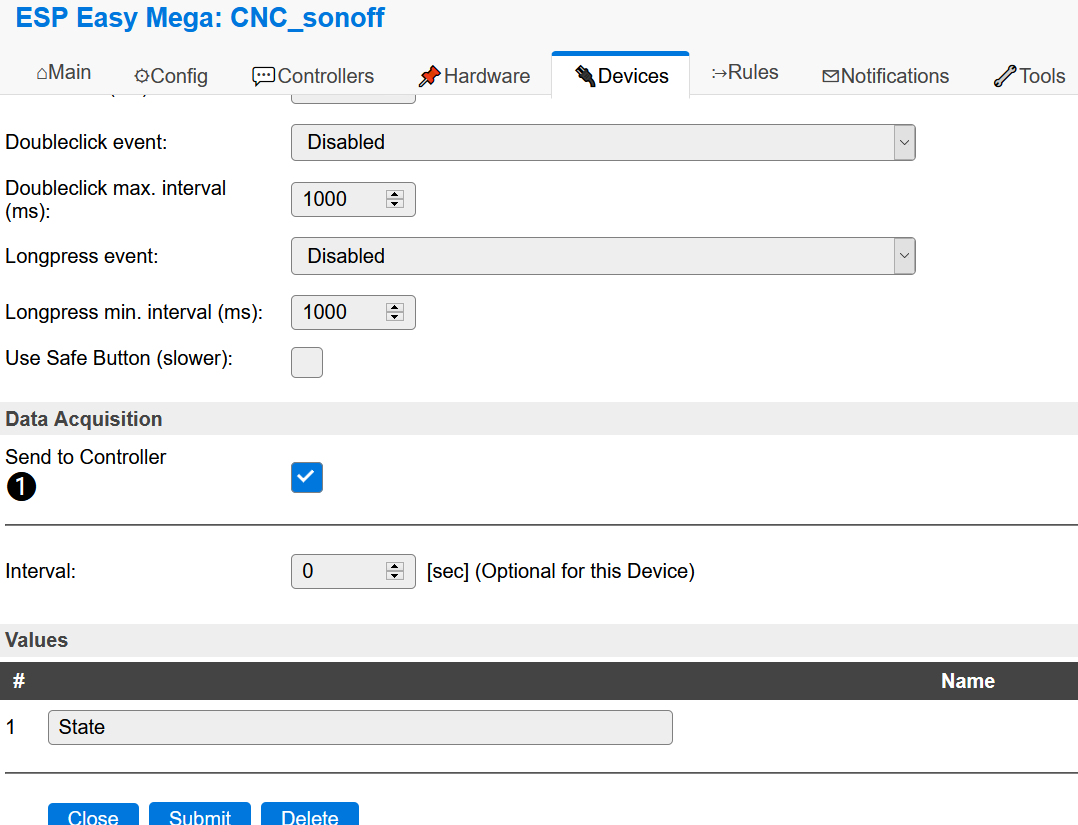Go to the Hardware tab
Image resolution: width=1078 pixels, height=825 pixels.
474,76
